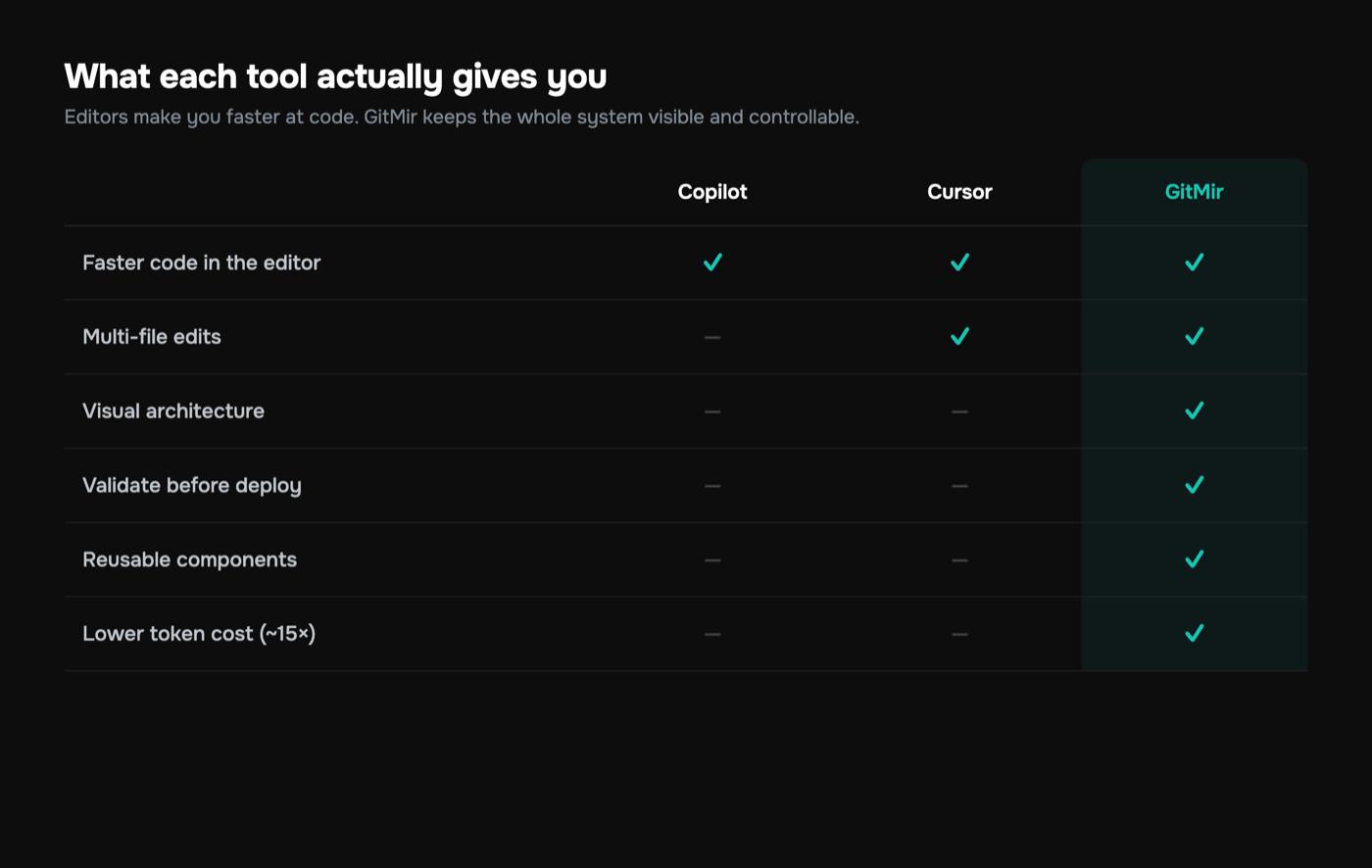This screenshot has width=1372, height=868.
Task: Click Cursor dash in Validate before deploy row
Action: 959,486
